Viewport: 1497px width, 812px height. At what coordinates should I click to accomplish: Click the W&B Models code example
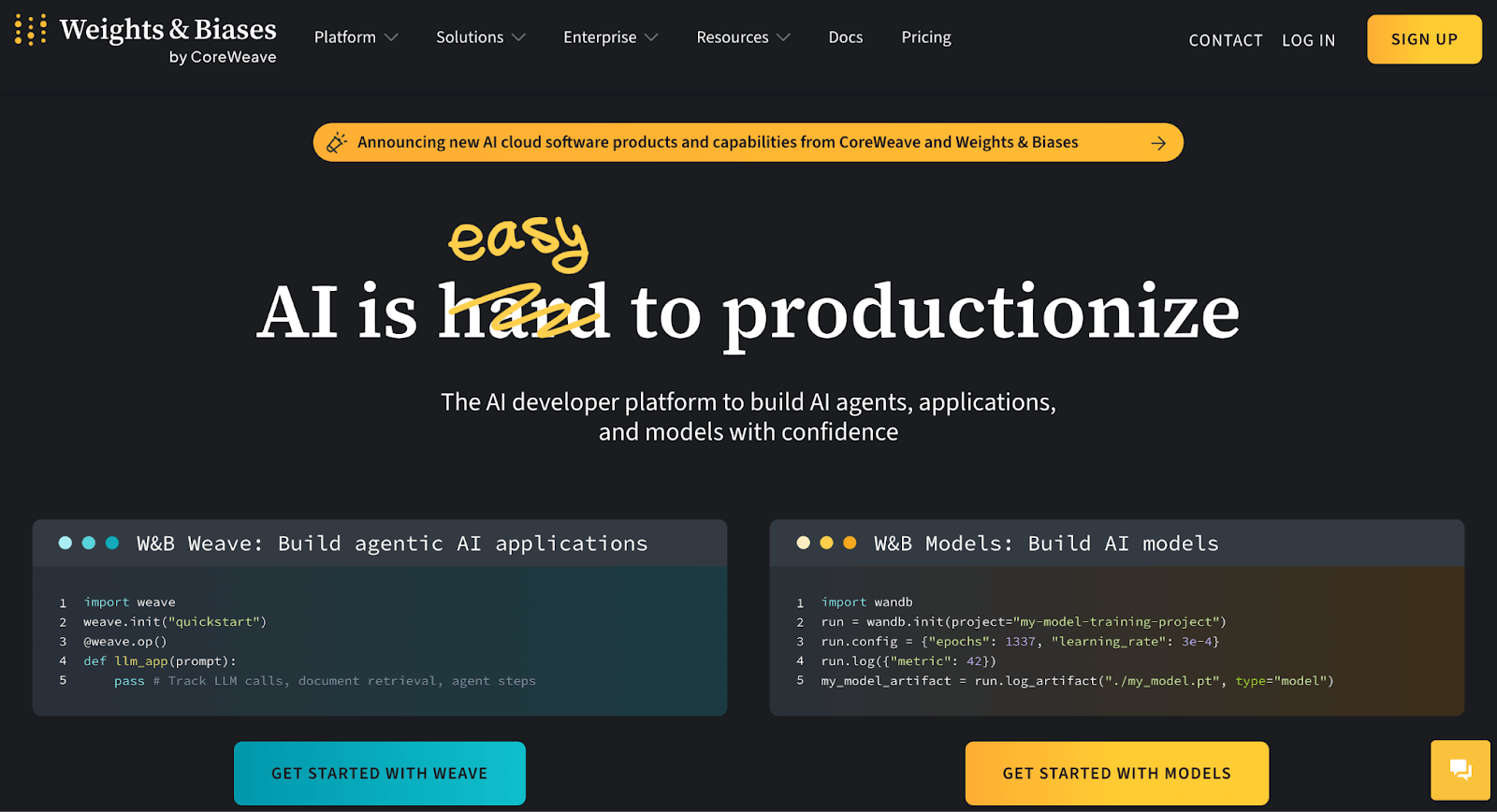point(1116,641)
